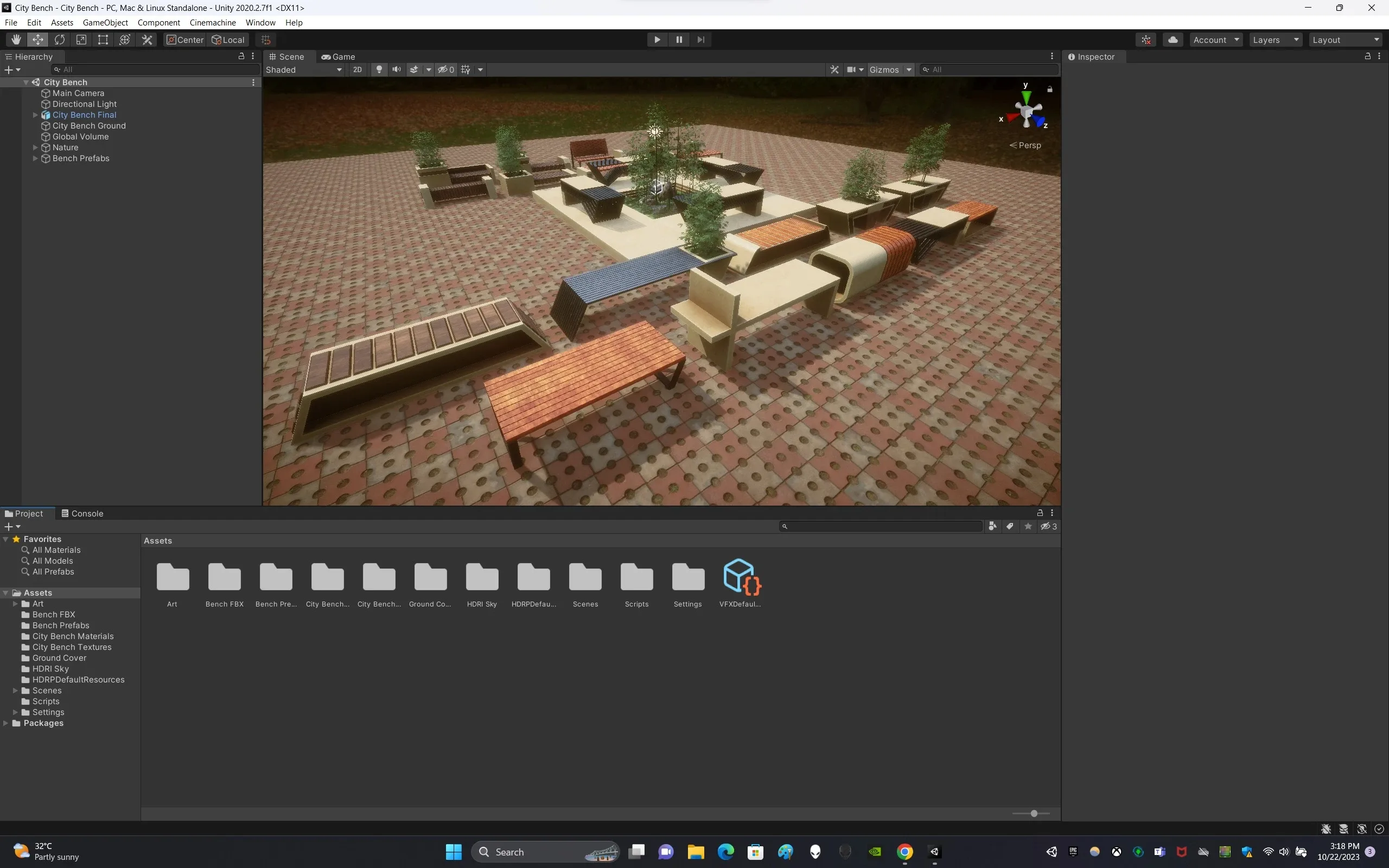This screenshot has width=1389, height=868.
Task: Open the Window menu
Action: 260,22
